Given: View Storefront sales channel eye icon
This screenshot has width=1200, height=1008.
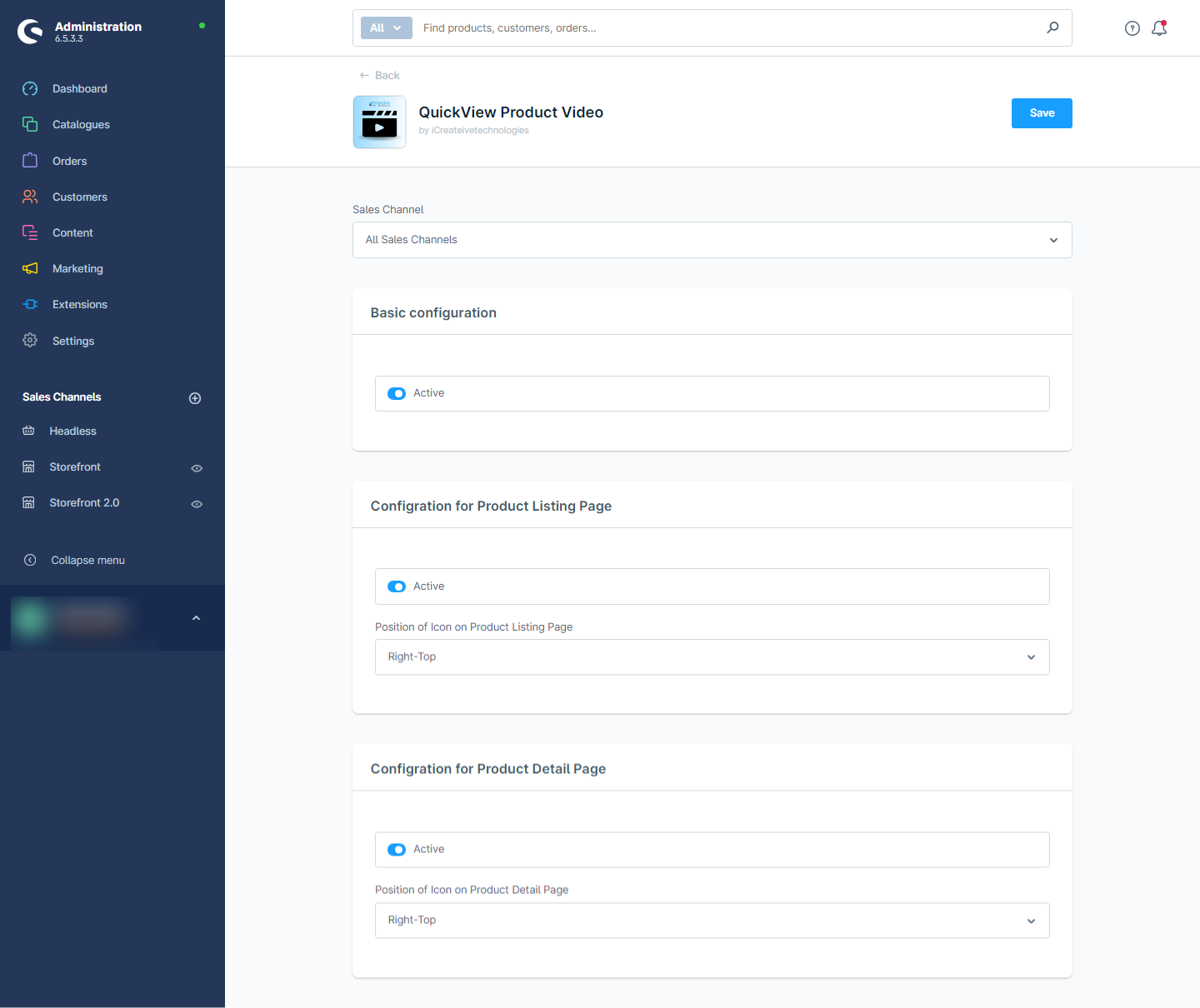Looking at the screenshot, I should tap(197, 468).
